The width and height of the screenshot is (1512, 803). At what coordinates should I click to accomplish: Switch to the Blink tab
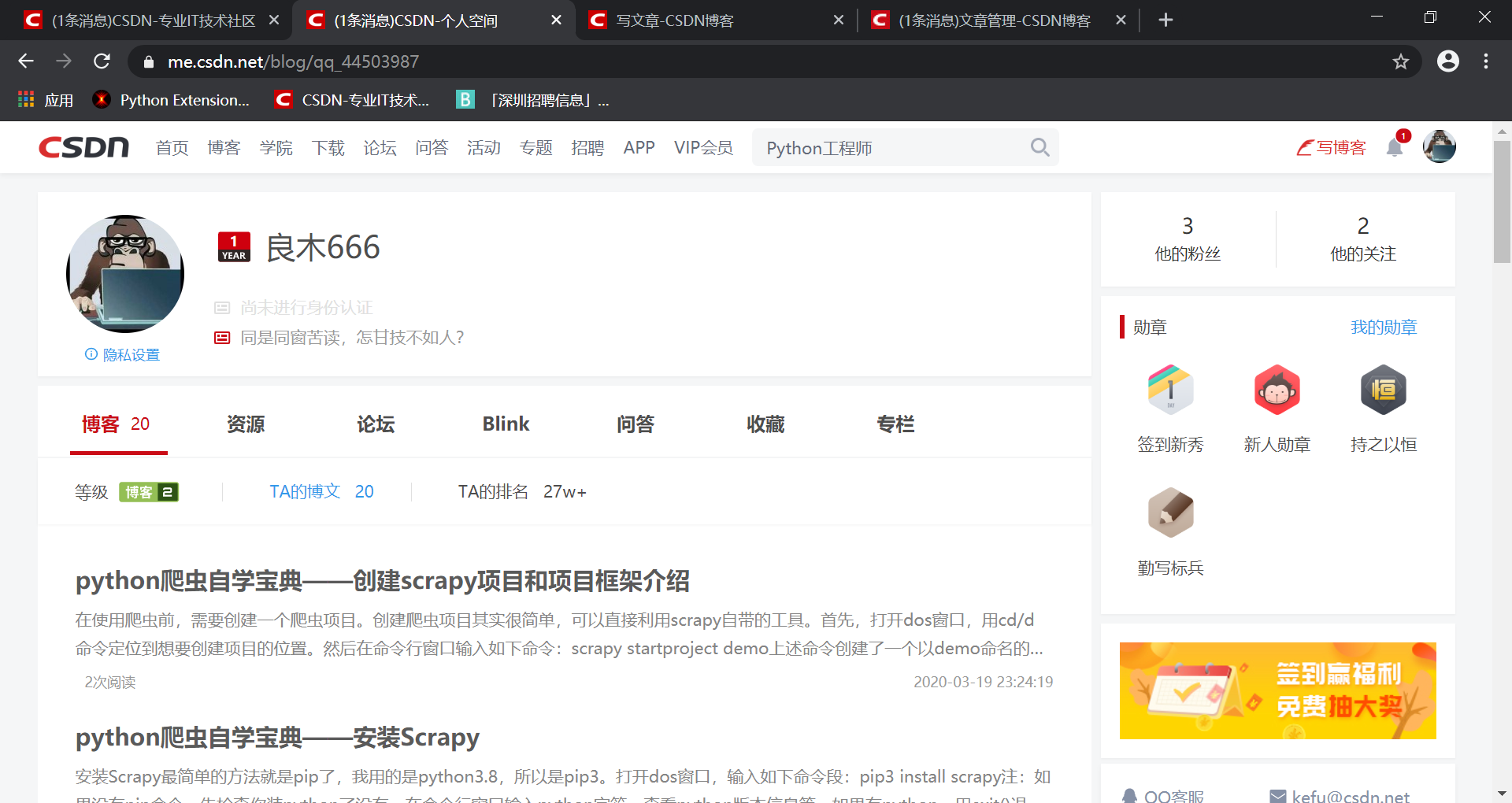pyautogui.click(x=506, y=424)
